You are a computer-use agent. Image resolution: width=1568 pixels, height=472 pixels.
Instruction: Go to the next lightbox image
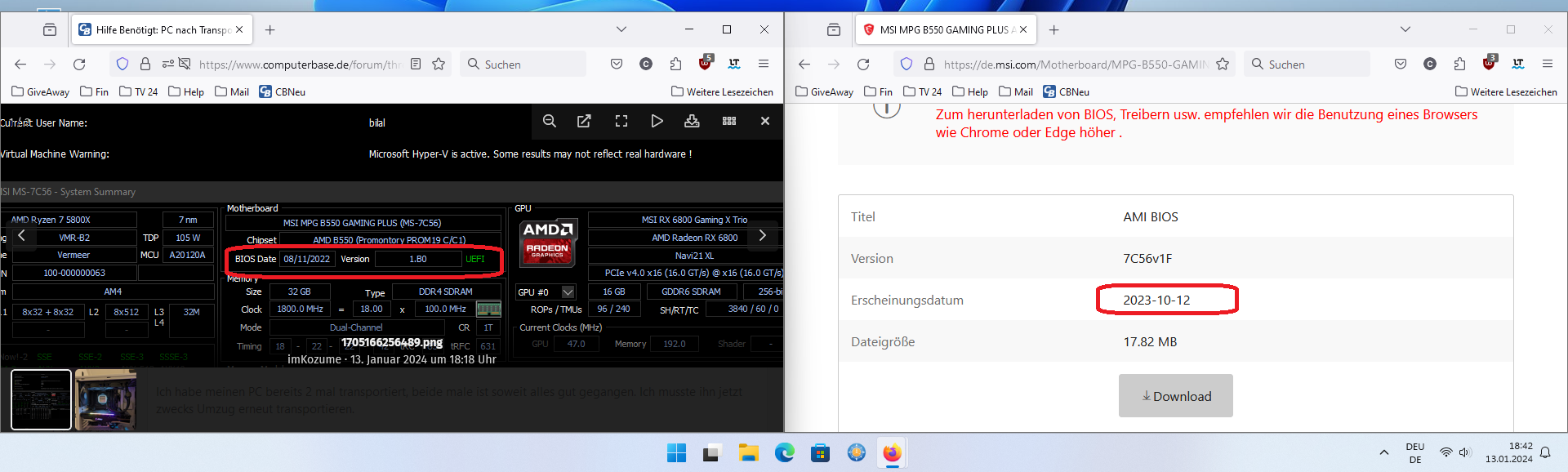pos(763,236)
